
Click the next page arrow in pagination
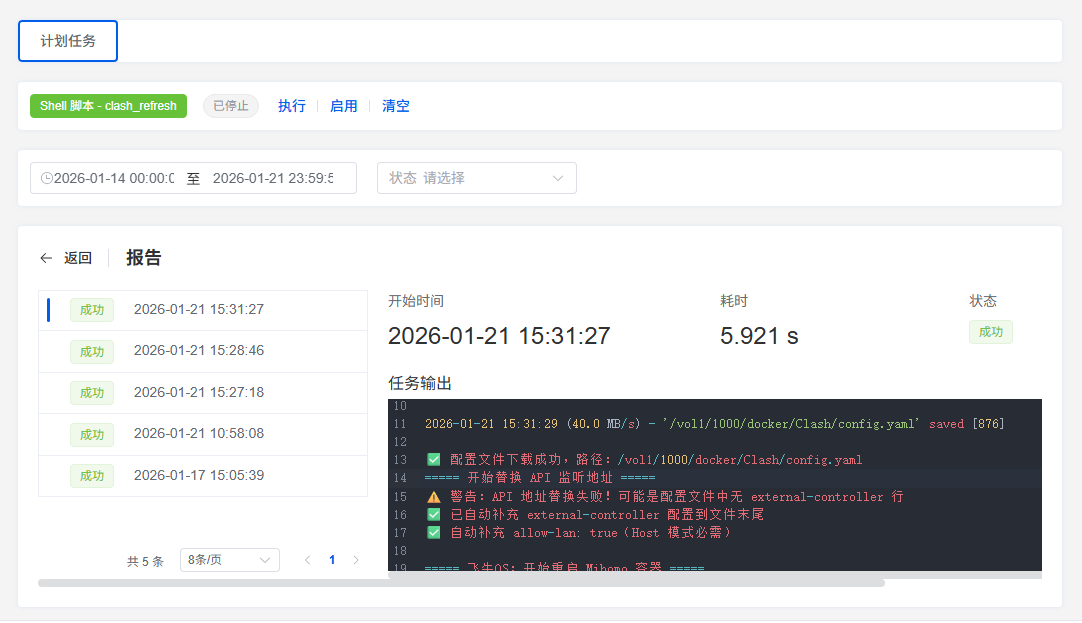[x=356, y=560]
